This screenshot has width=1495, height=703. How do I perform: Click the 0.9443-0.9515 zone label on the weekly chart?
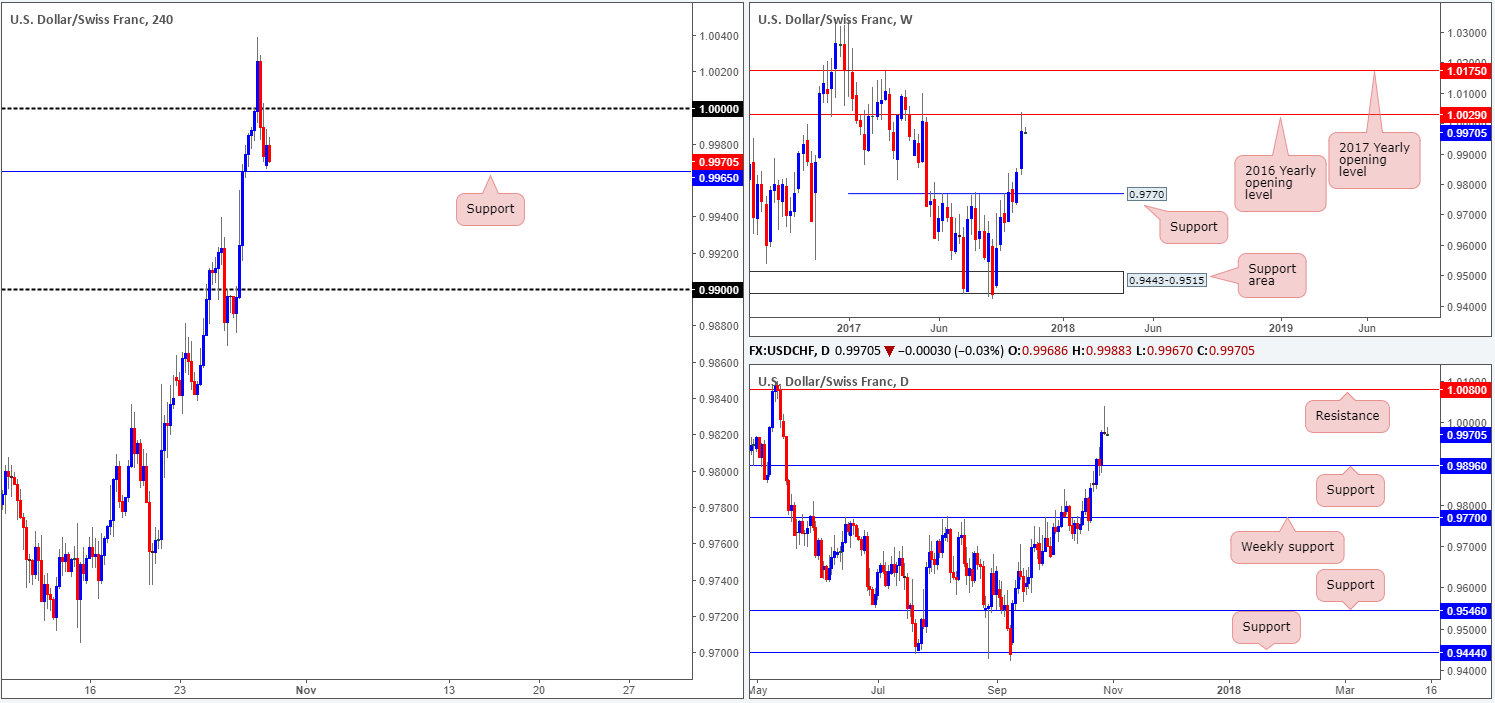pyautogui.click(x=1165, y=281)
